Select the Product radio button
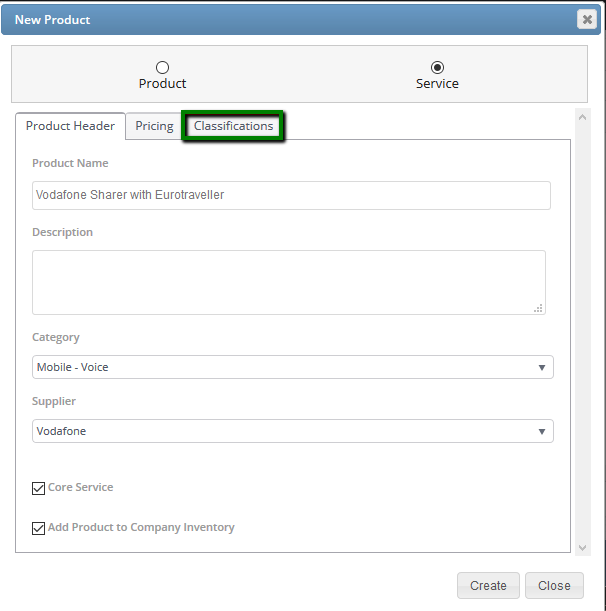The width and height of the screenshot is (606, 611). pyautogui.click(x=162, y=67)
